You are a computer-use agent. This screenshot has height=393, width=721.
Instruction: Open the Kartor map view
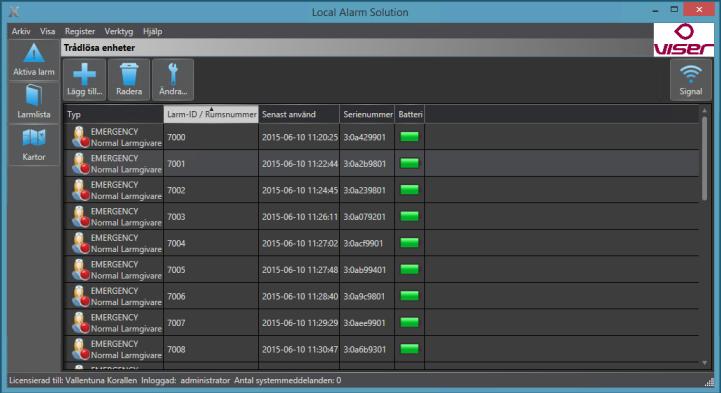click(x=34, y=145)
